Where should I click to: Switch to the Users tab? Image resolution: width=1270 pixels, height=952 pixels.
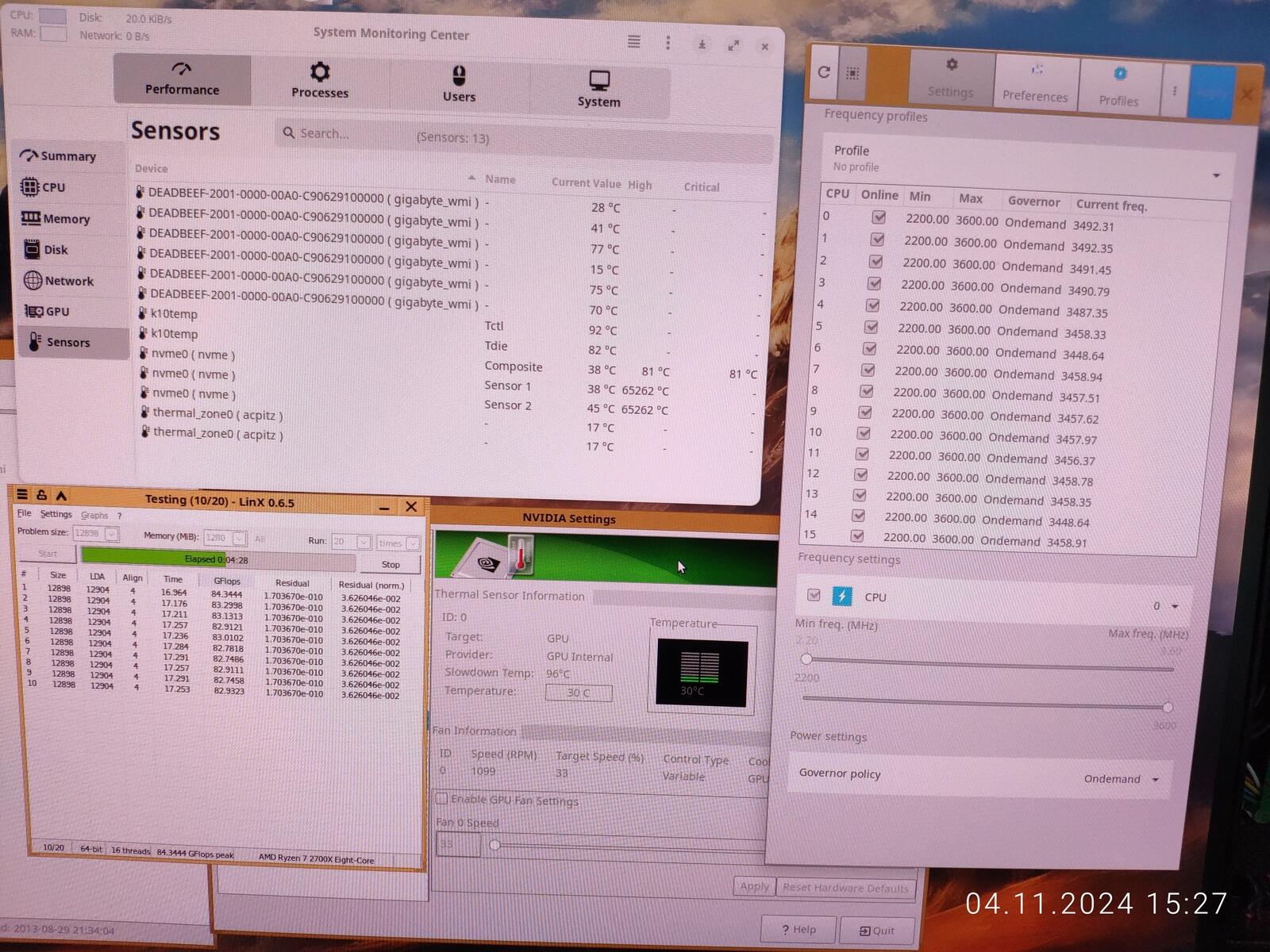click(459, 85)
